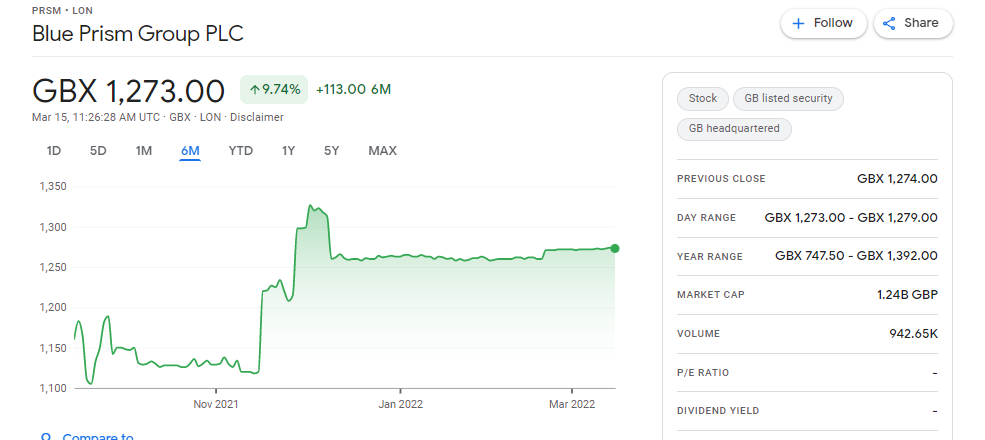This screenshot has width=985, height=440.
Task: Click the DAY RANGE label
Action: (x=706, y=218)
